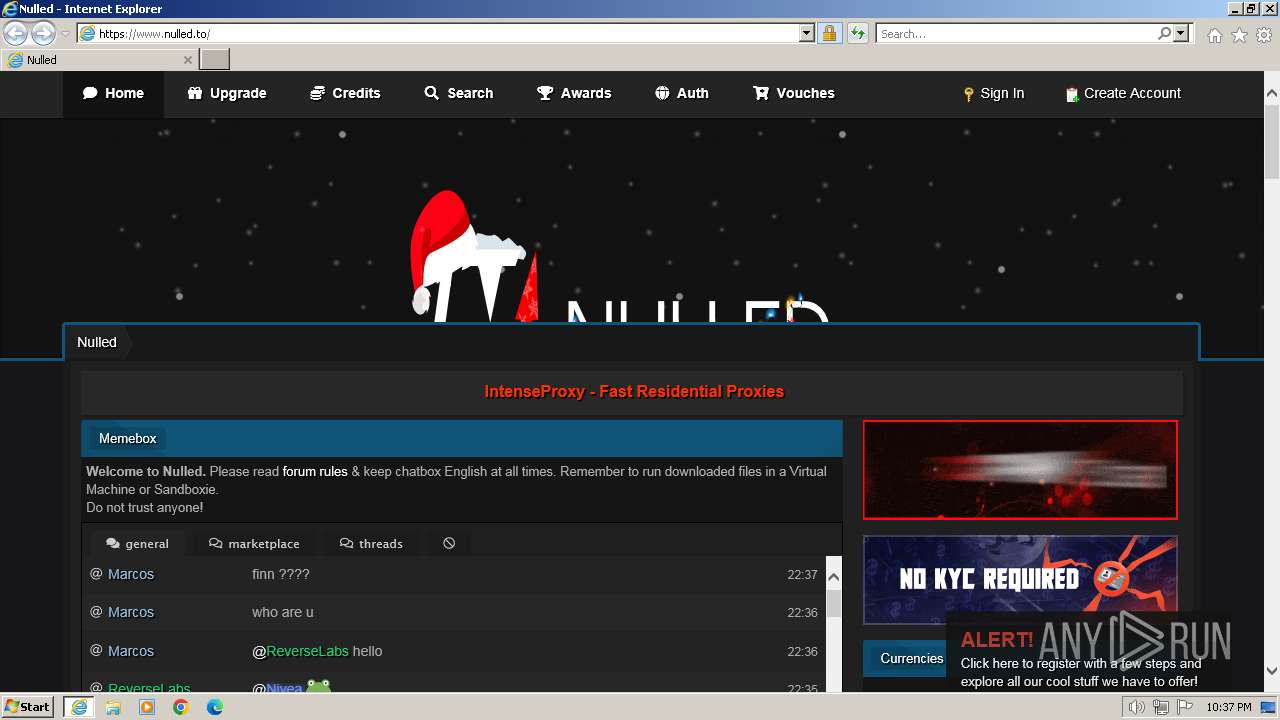Go back with the browser Back arrow

click(15, 33)
